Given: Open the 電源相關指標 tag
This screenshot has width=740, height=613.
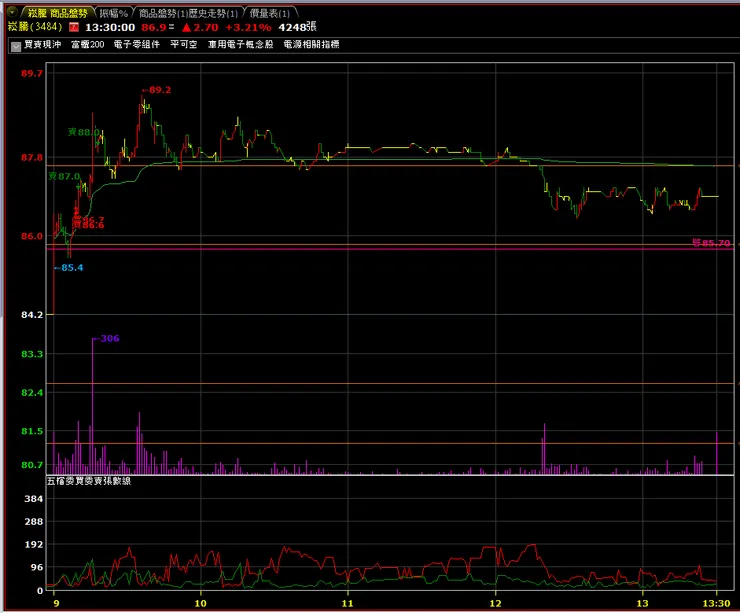Looking at the screenshot, I should 311,44.
